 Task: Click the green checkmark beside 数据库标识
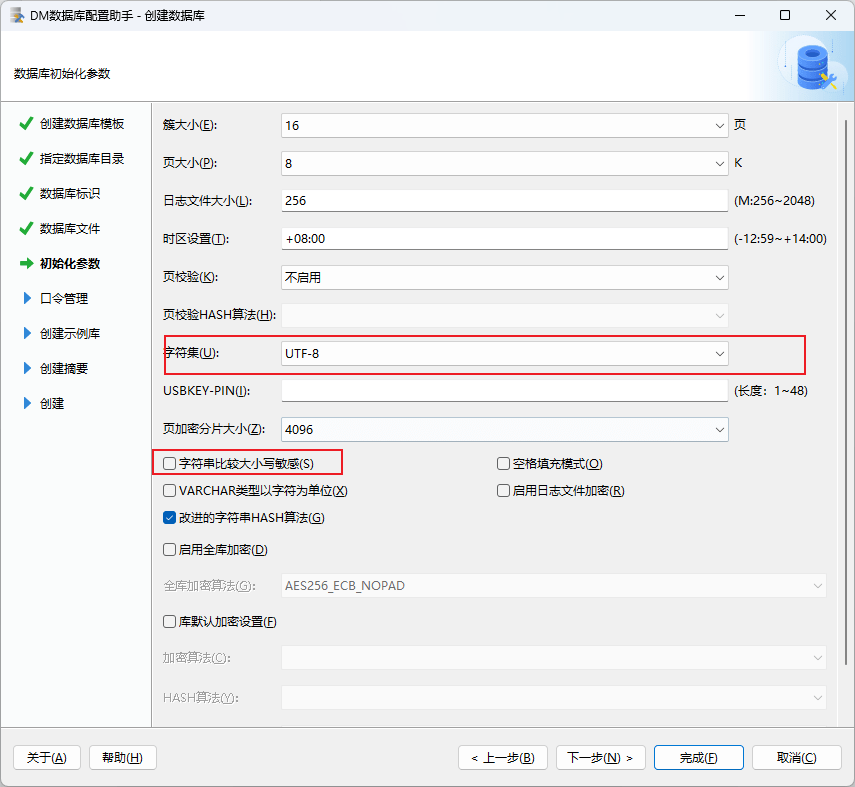pyautogui.click(x=26, y=194)
